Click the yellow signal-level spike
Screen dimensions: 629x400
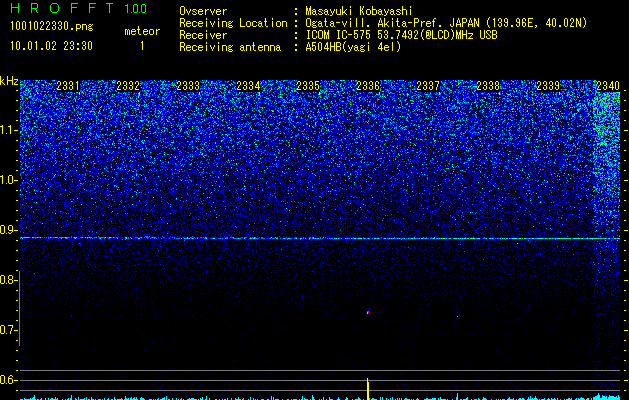pyautogui.click(x=368, y=388)
